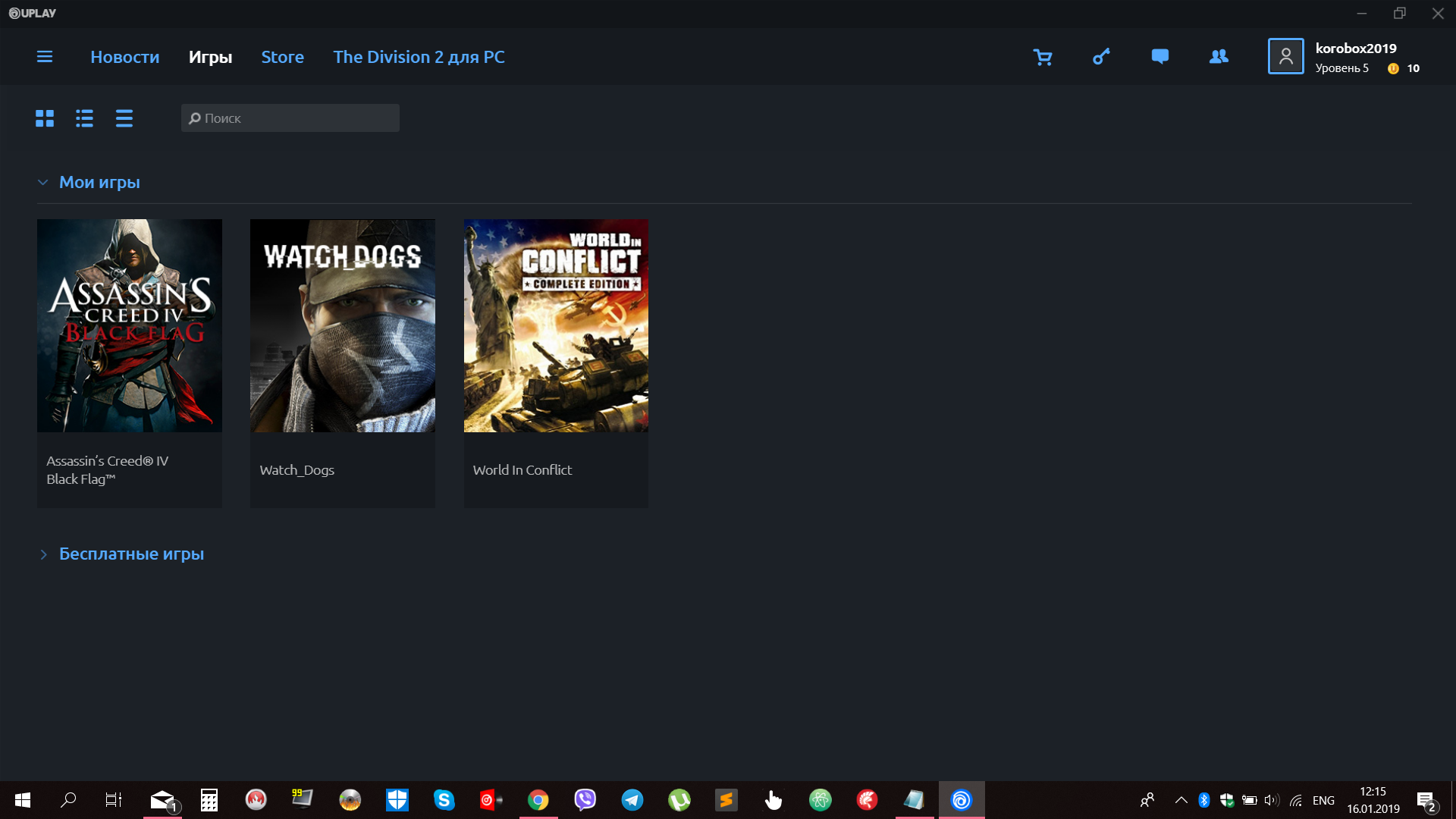This screenshot has width=1456, height=819.
Task: Open the Windows Start menu
Action: 23,800
